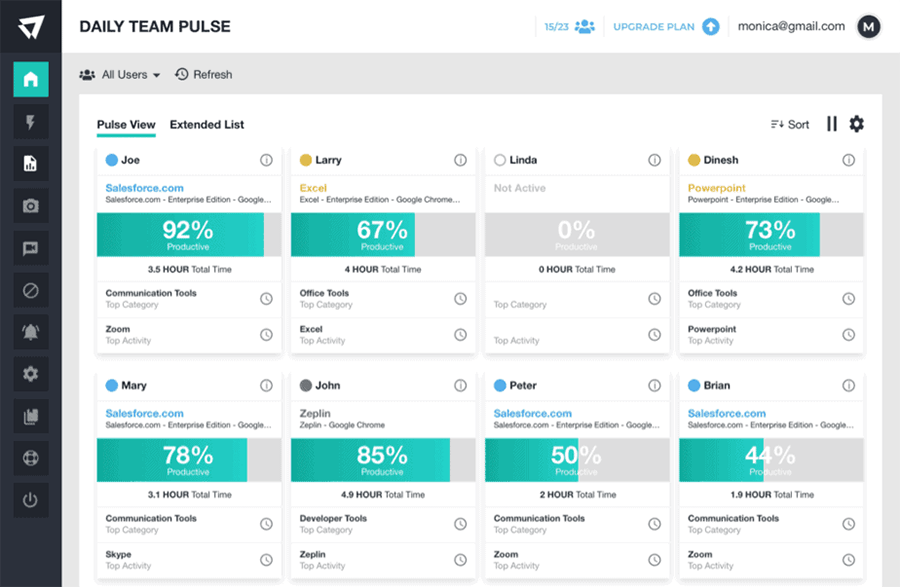
Task: Open pulse view settings gear icon
Action: (856, 124)
